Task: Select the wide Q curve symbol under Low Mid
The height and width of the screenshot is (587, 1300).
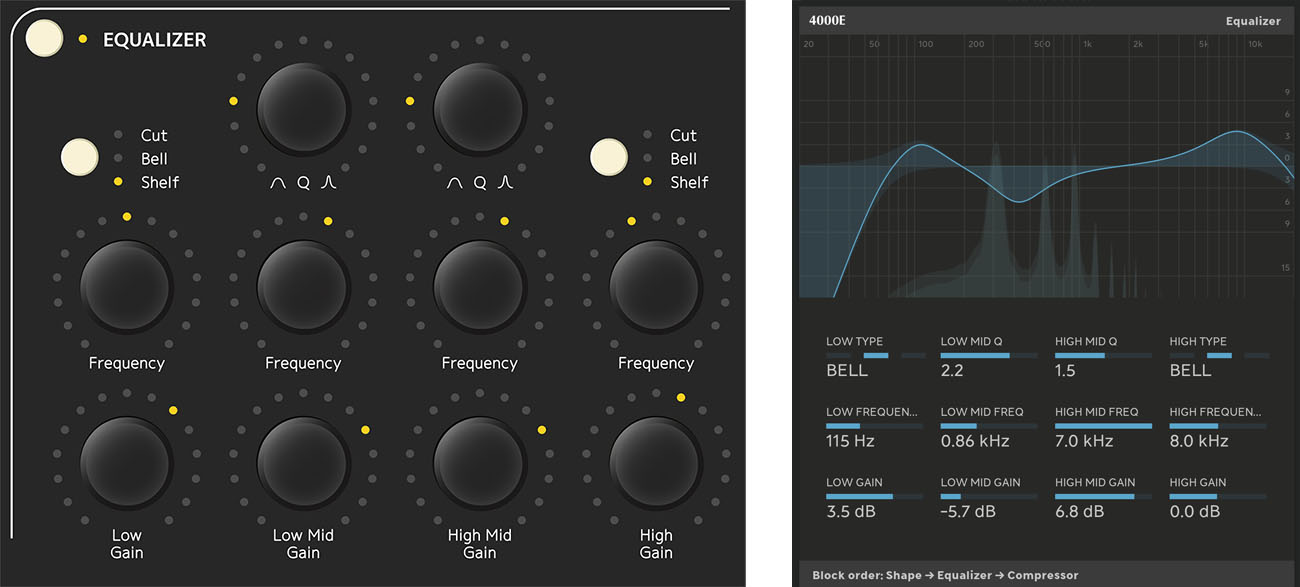Action: tap(278, 183)
